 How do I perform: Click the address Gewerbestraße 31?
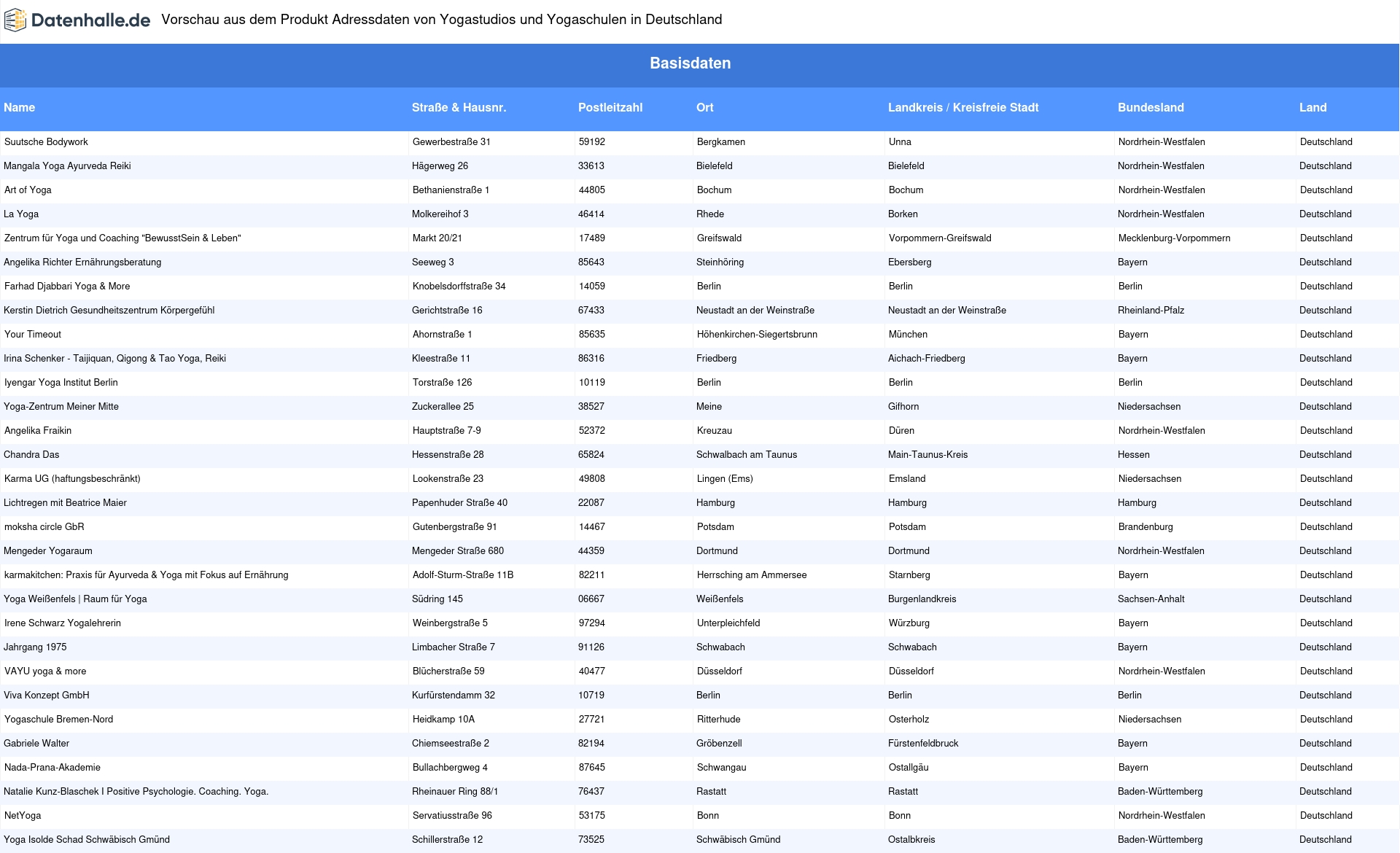(451, 141)
